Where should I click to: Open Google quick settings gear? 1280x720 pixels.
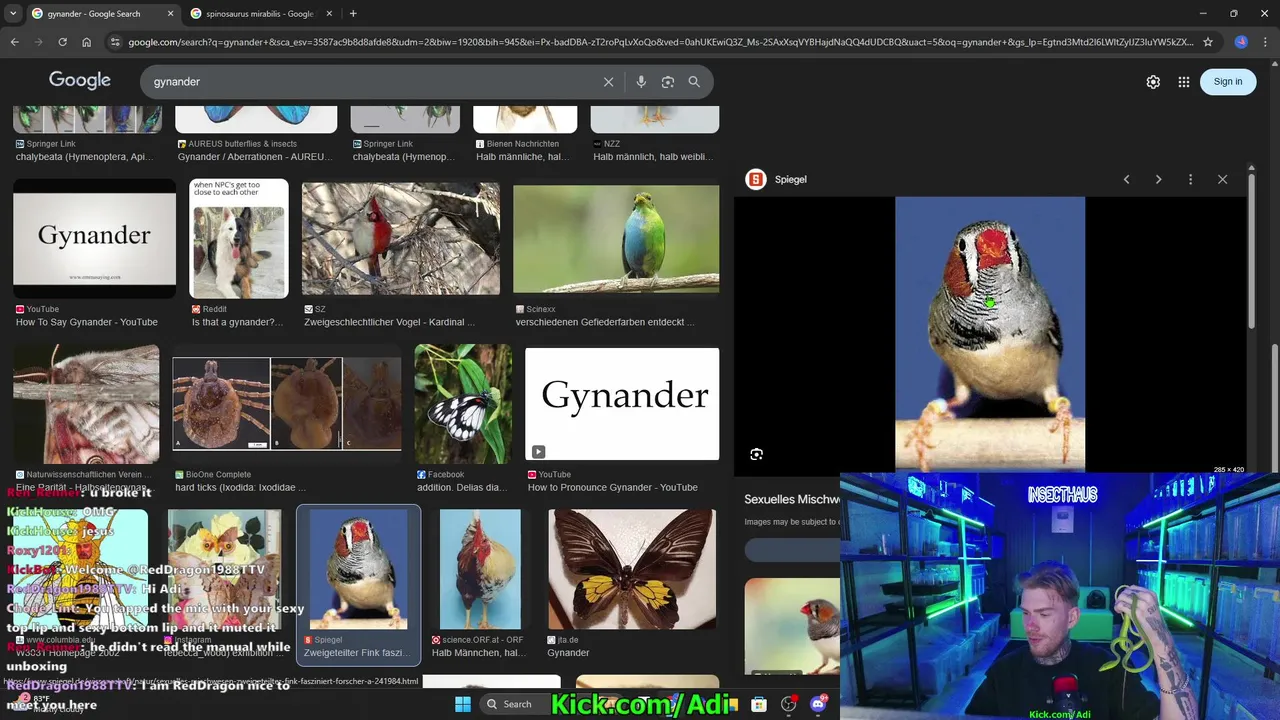coord(1153,82)
